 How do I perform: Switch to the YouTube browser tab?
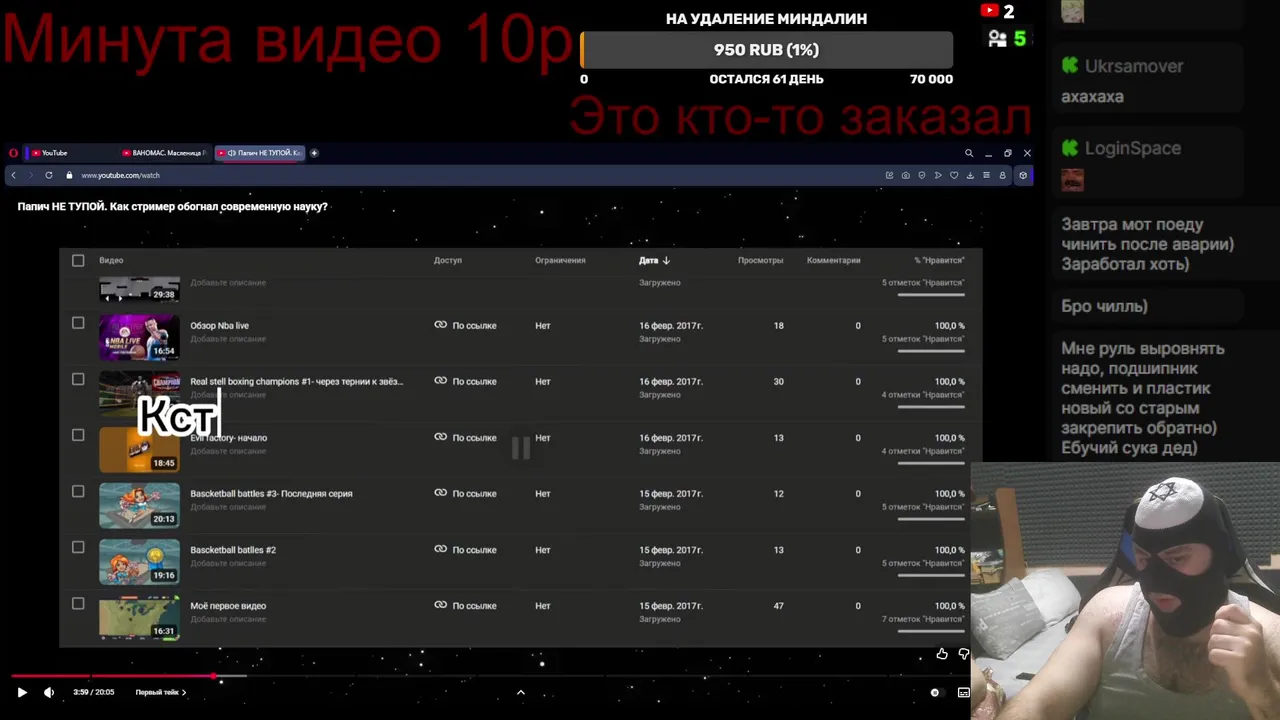[70, 153]
